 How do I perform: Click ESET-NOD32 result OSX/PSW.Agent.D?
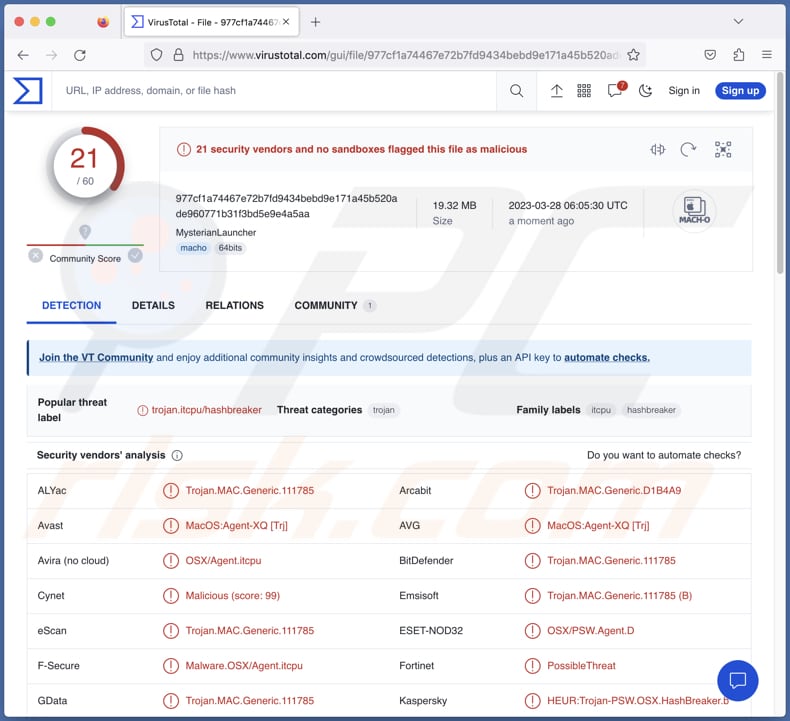pyautogui.click(x=590, y=630)
